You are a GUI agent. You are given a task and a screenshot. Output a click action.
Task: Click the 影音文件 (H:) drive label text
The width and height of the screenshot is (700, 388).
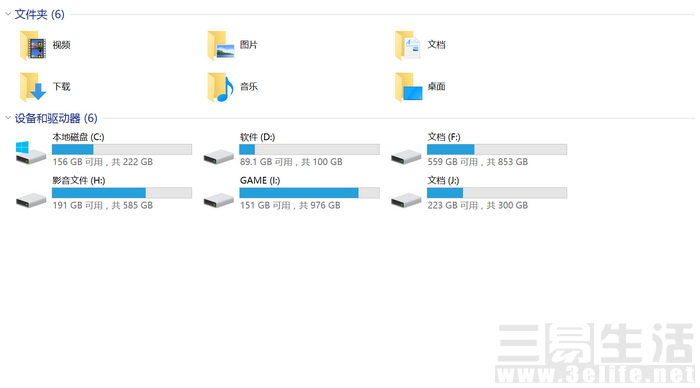79,180
